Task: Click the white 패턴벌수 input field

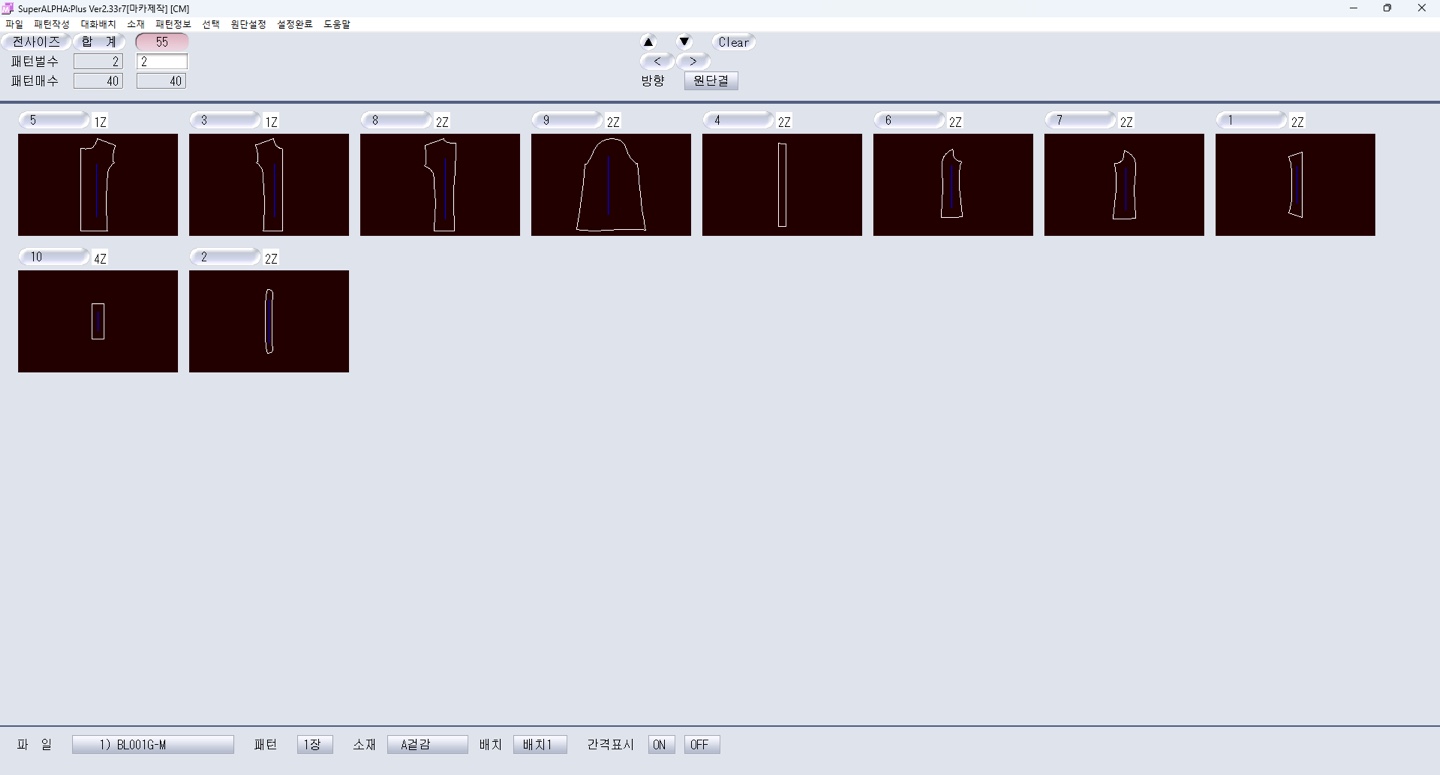Action: [162, 62]
